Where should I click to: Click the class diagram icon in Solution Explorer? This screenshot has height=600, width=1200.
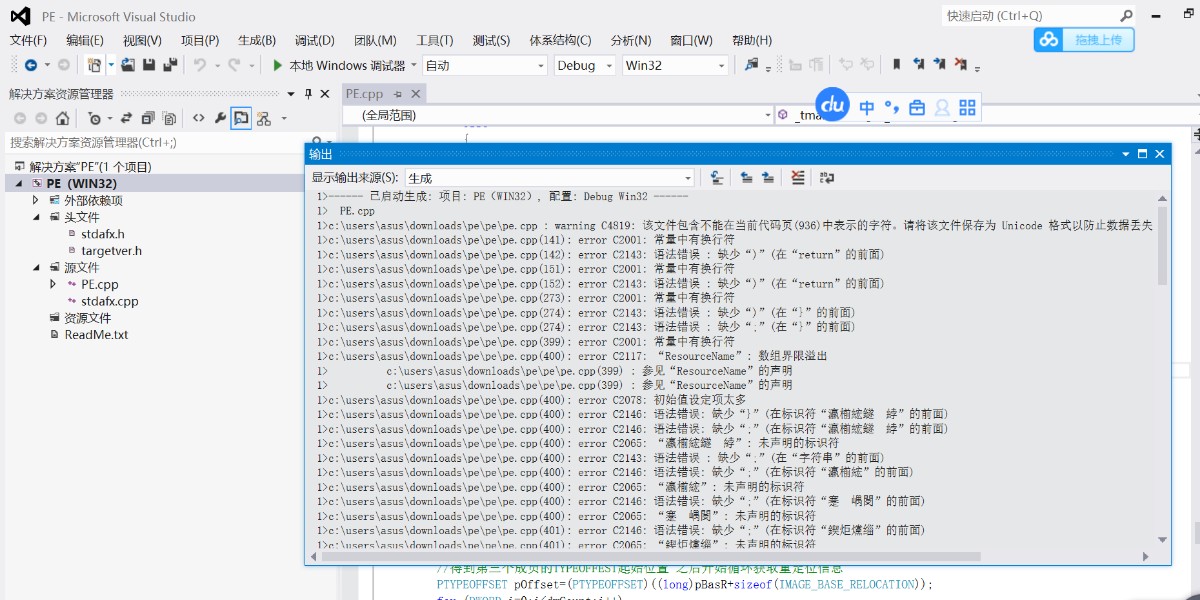263,118
